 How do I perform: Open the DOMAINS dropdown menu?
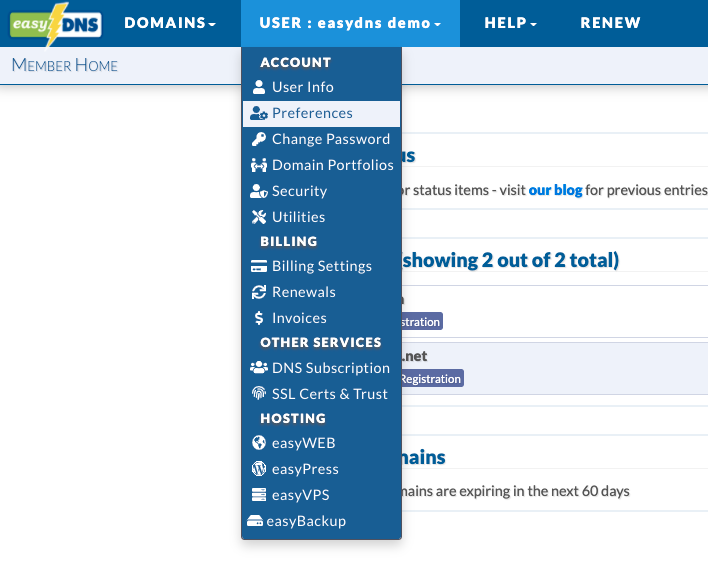click(170, 23)
